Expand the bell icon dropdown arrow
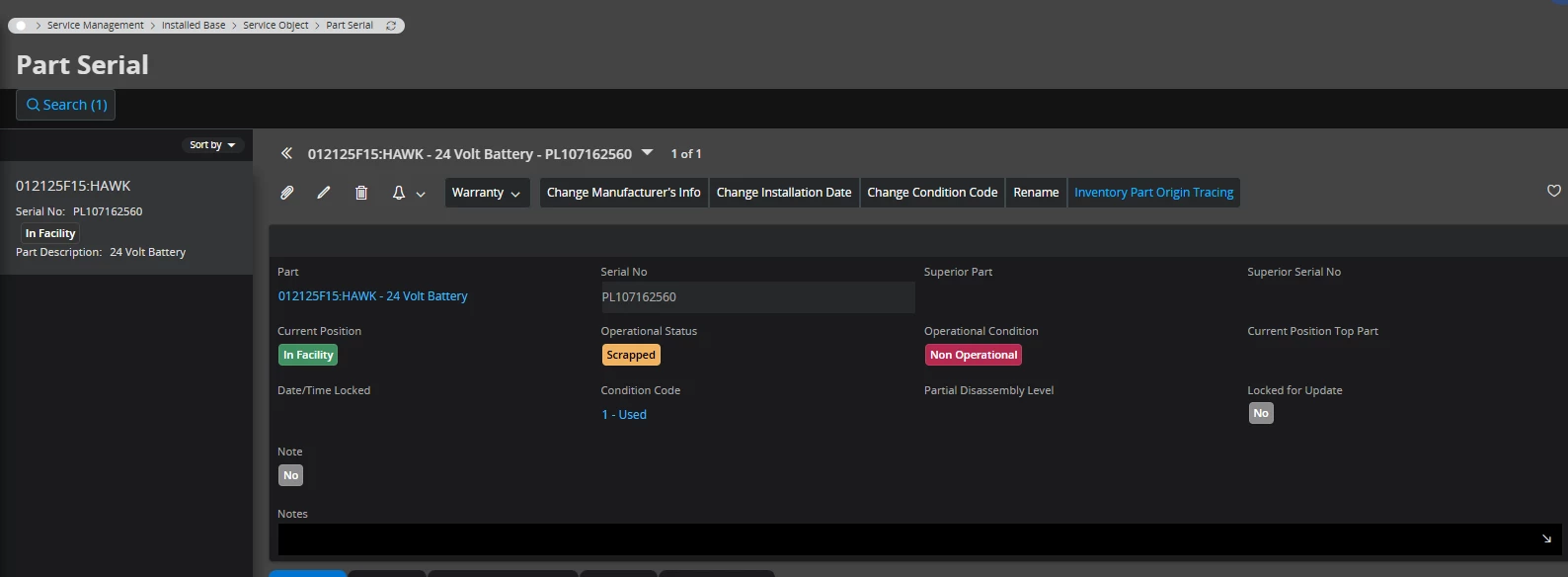This screenshot has height=577, width=1568. pyautogui.click(x=421, y=194)
